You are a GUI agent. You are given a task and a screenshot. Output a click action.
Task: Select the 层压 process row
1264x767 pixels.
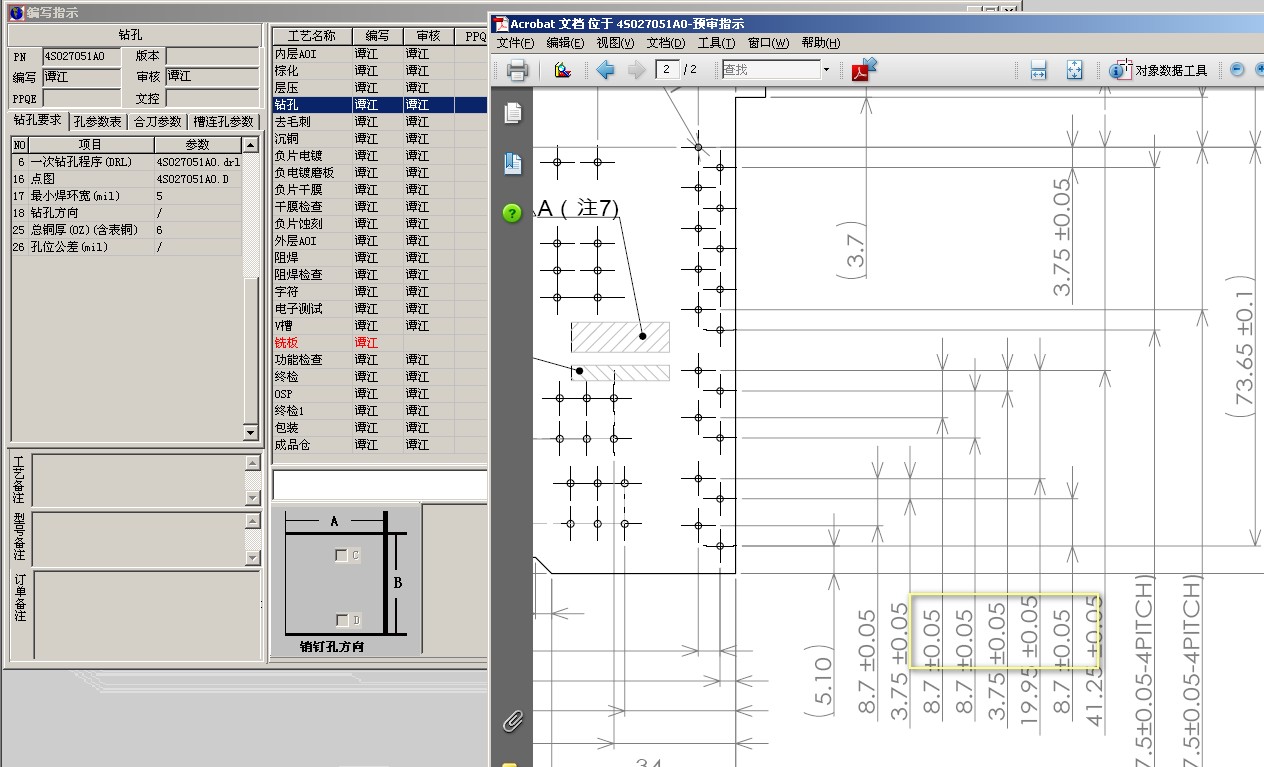[379, 88]
